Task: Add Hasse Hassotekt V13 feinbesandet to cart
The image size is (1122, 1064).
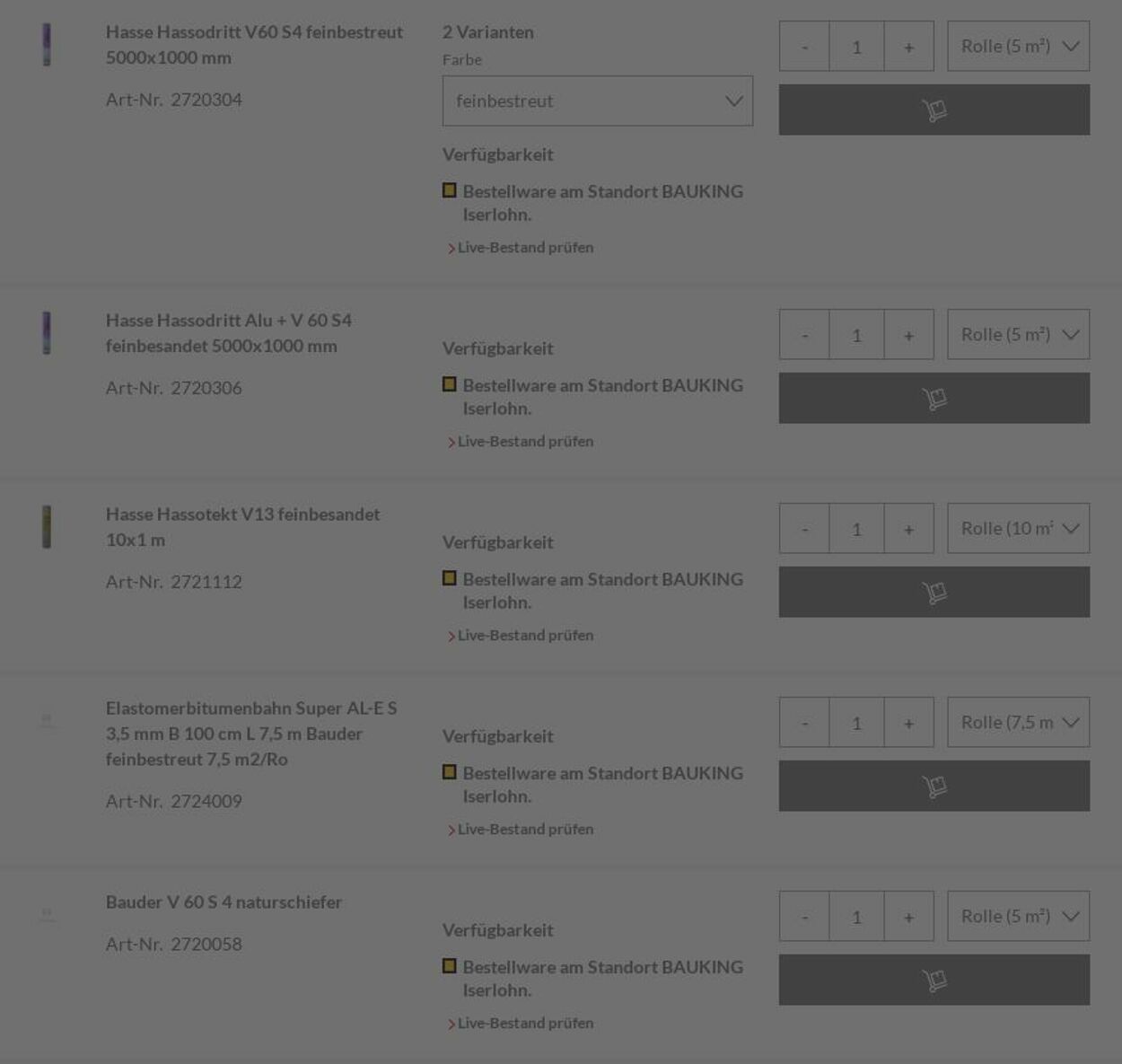Action: [934, 592]
